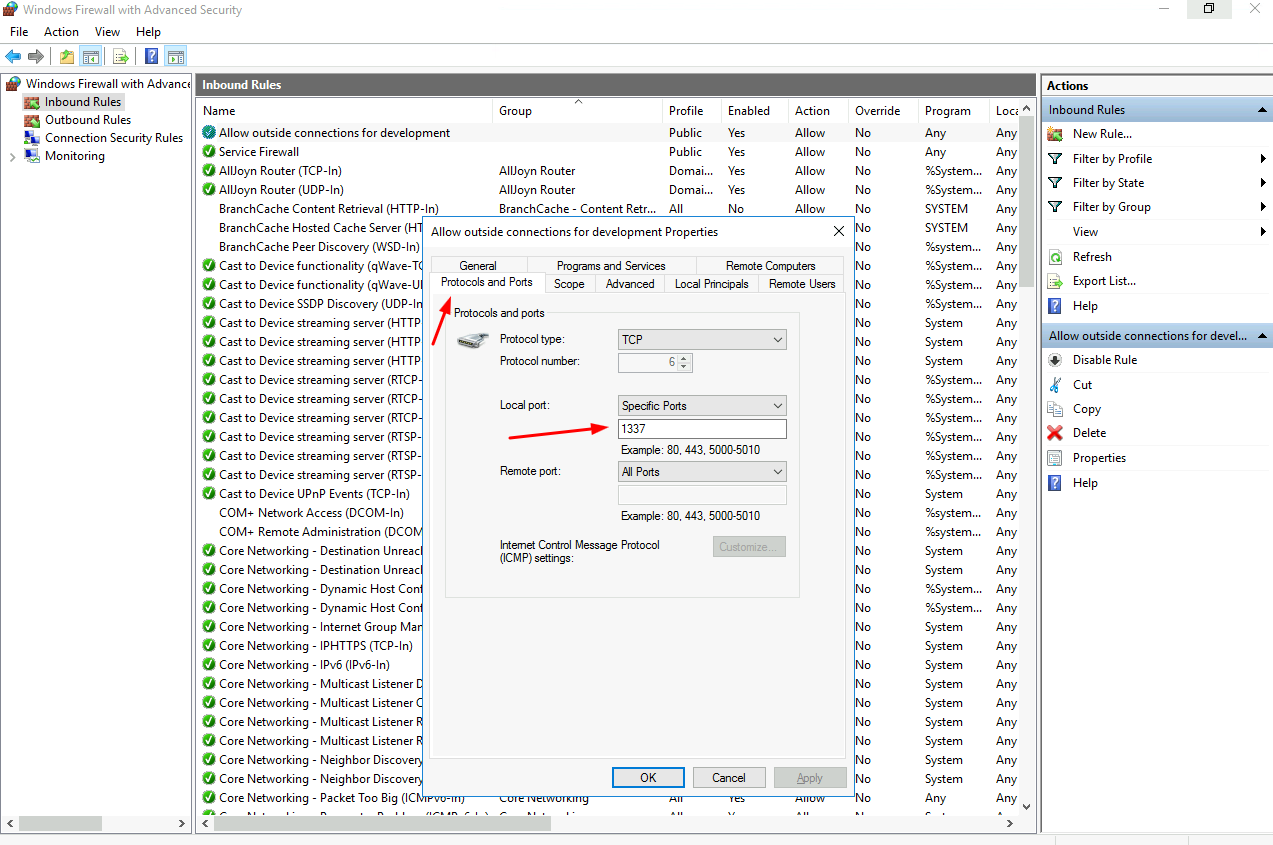Click Disable Rule in the Actions pane

[1104, 360]
